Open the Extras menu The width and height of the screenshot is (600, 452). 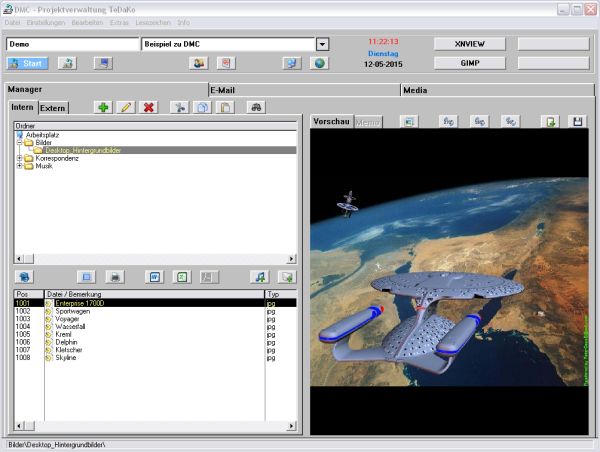(x=119, y=21)
